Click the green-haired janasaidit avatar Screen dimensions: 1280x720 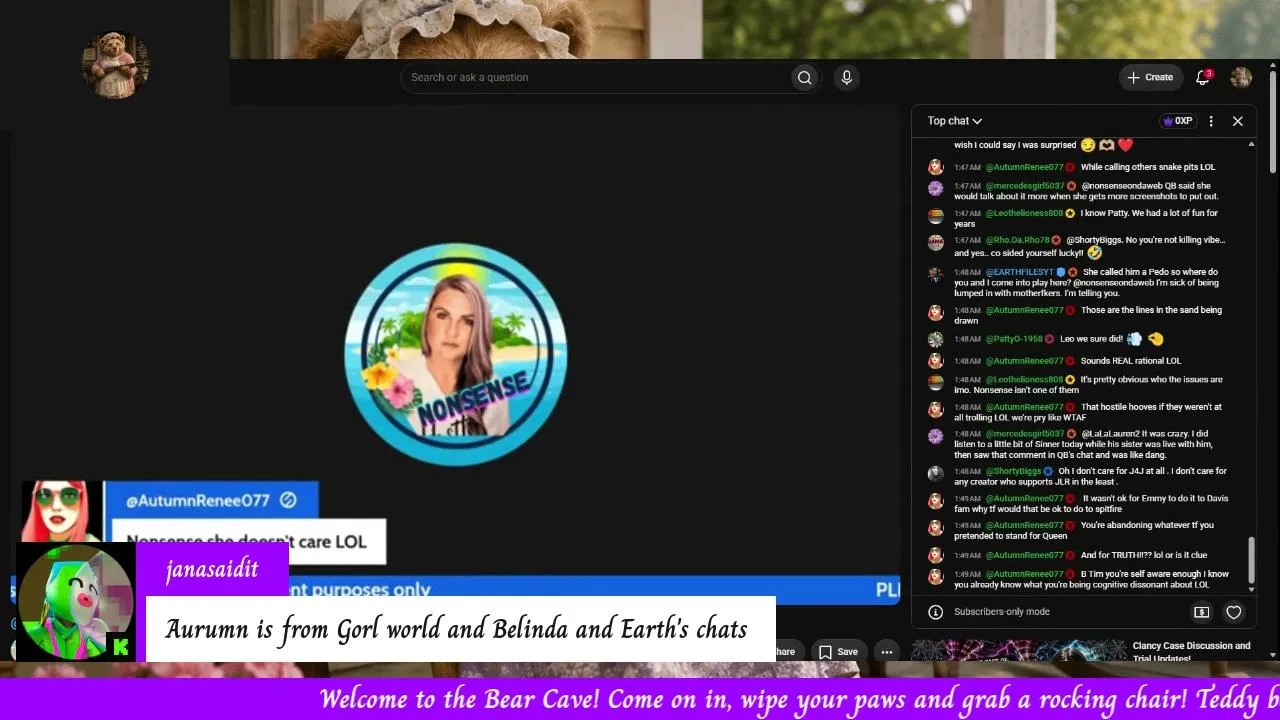[75, 602]
